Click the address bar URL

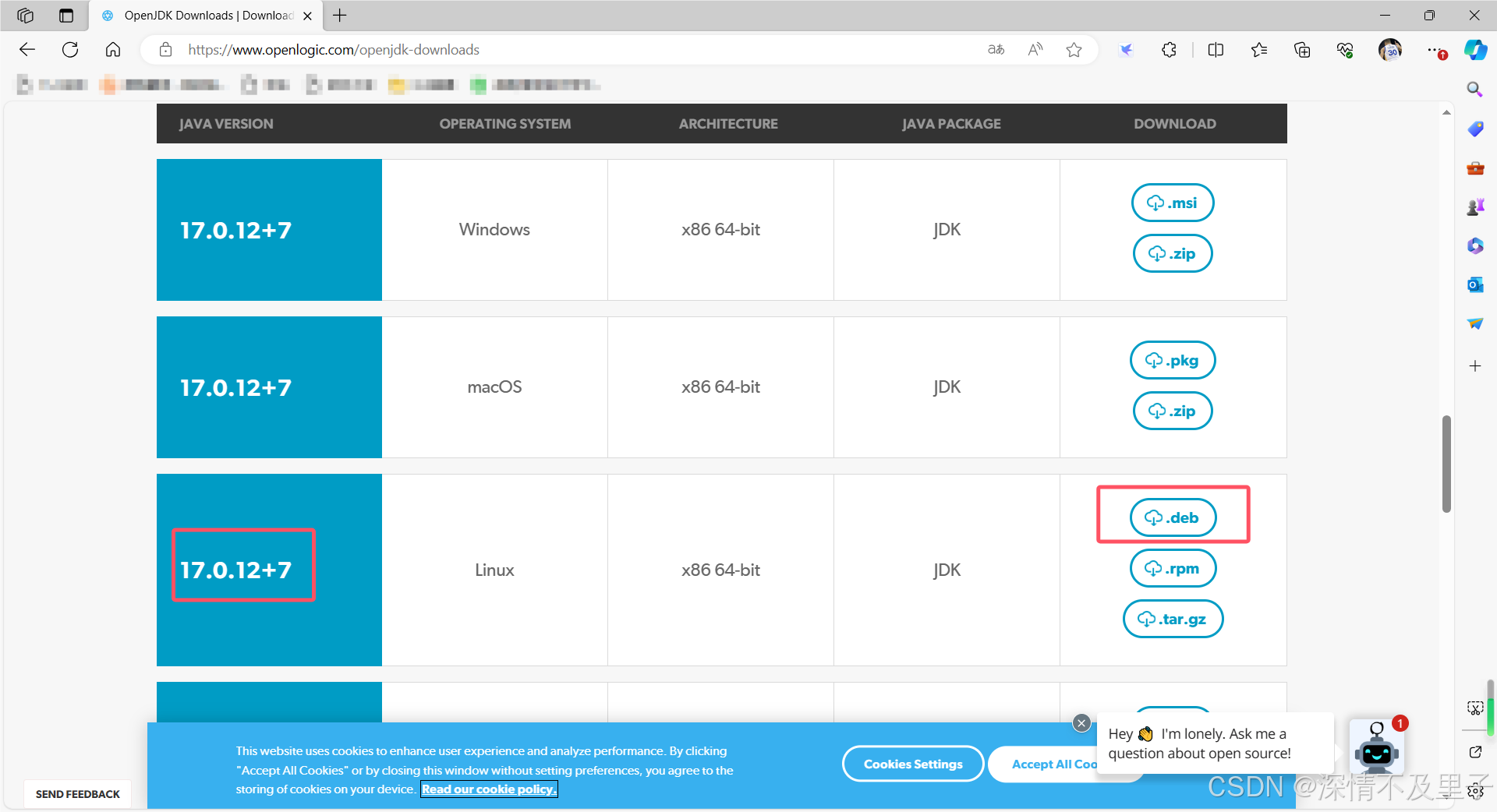coord(334,50)
